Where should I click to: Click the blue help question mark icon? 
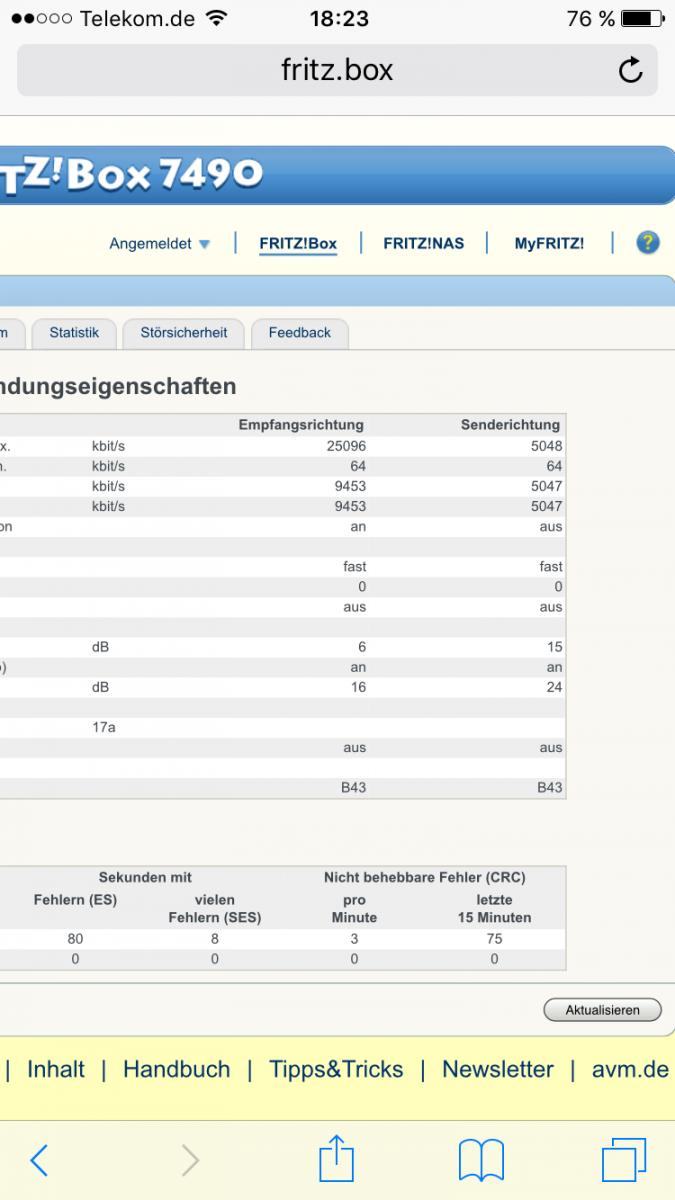[x=648, y=242]
